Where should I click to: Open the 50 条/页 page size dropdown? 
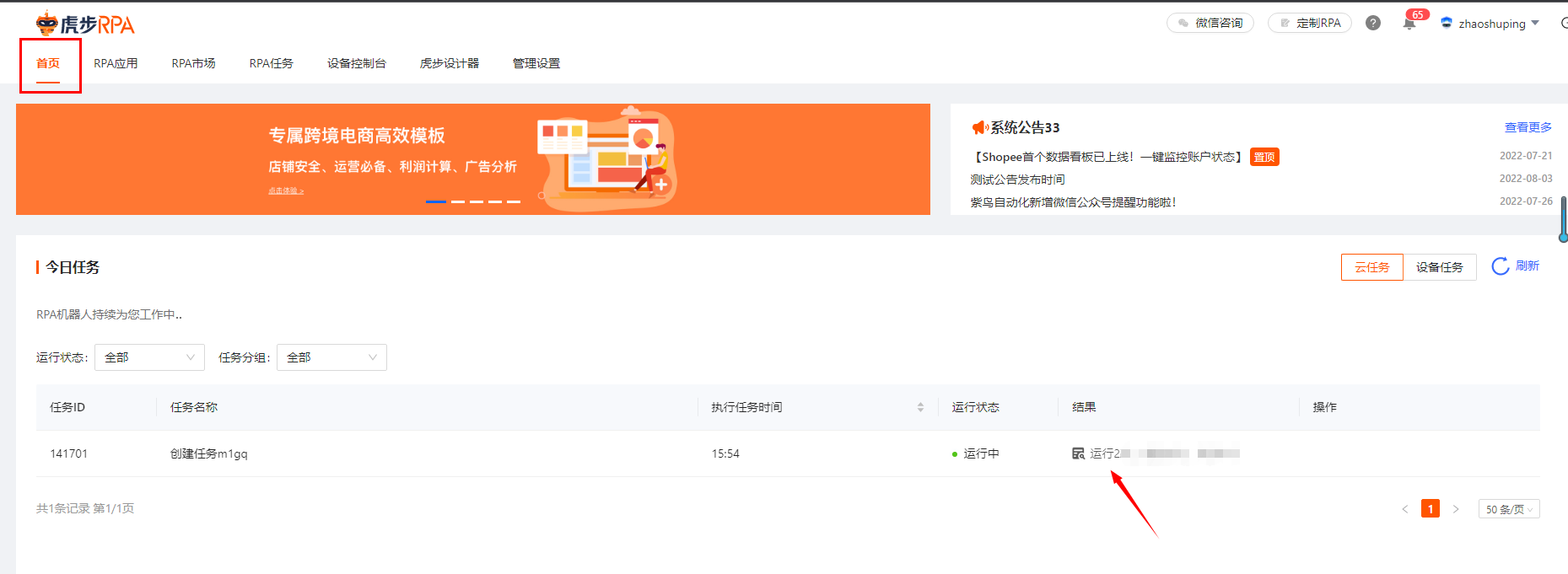pos(1509,509)
